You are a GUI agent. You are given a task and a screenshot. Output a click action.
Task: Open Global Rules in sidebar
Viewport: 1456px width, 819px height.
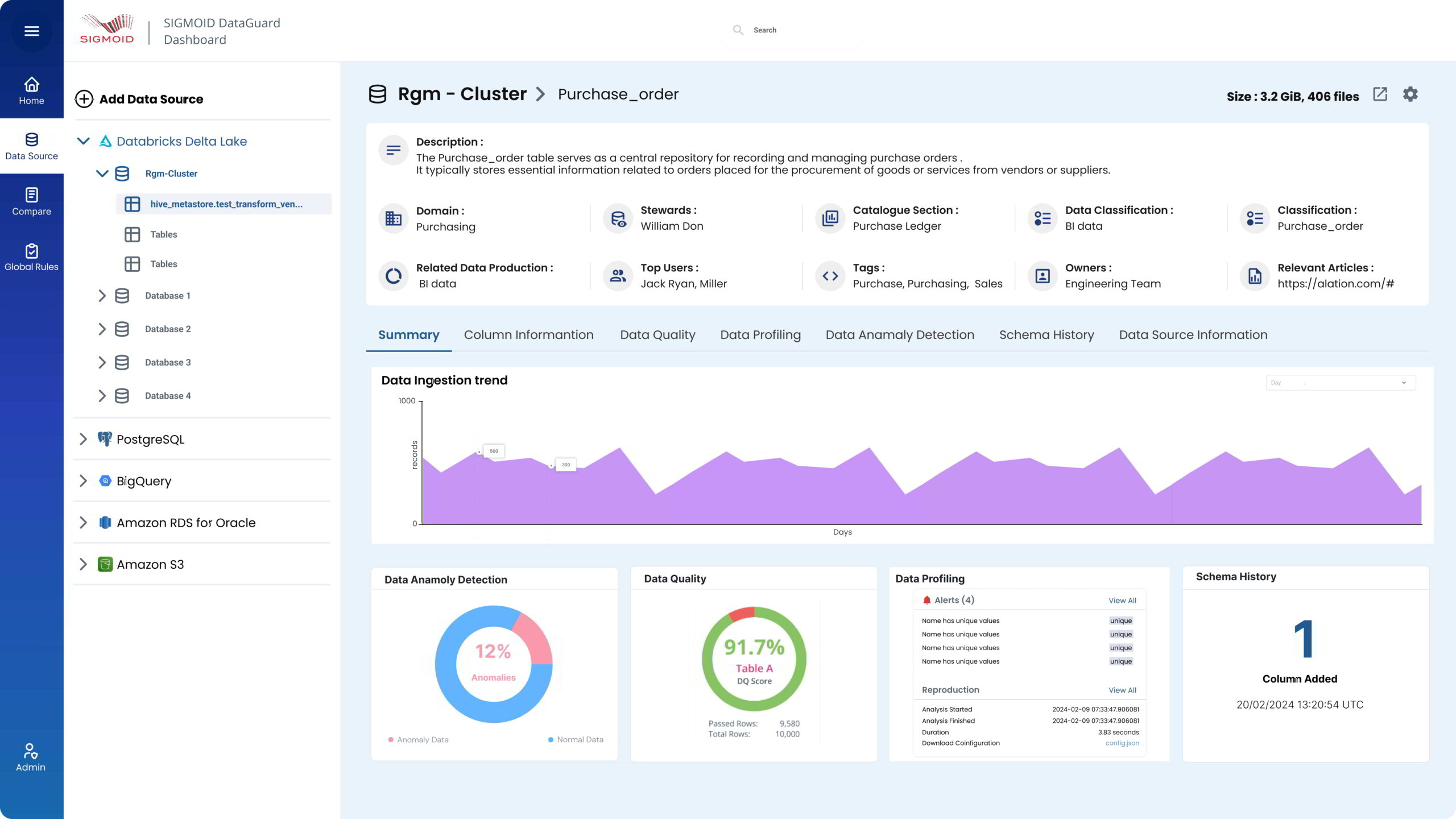31,257
